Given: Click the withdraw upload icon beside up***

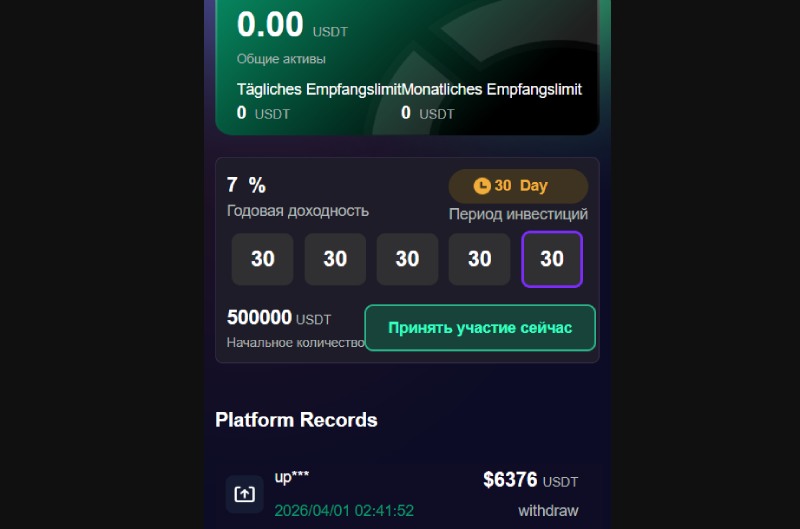Looking at the screenshot, I should click(x=244, y=494).
